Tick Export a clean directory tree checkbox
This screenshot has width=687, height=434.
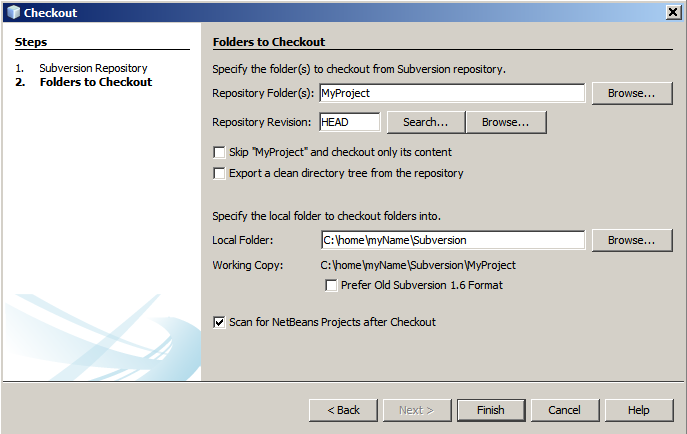click(x=219, y=173)
